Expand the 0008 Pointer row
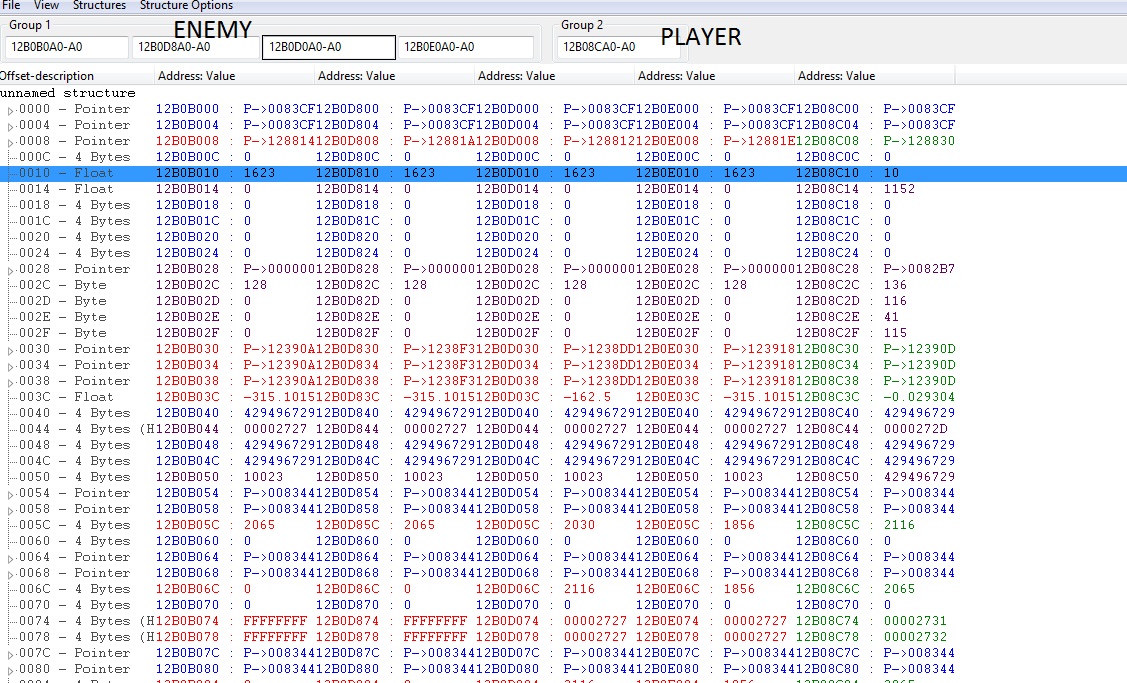This screenshot has height=683, width=1127. pos(11,142)
